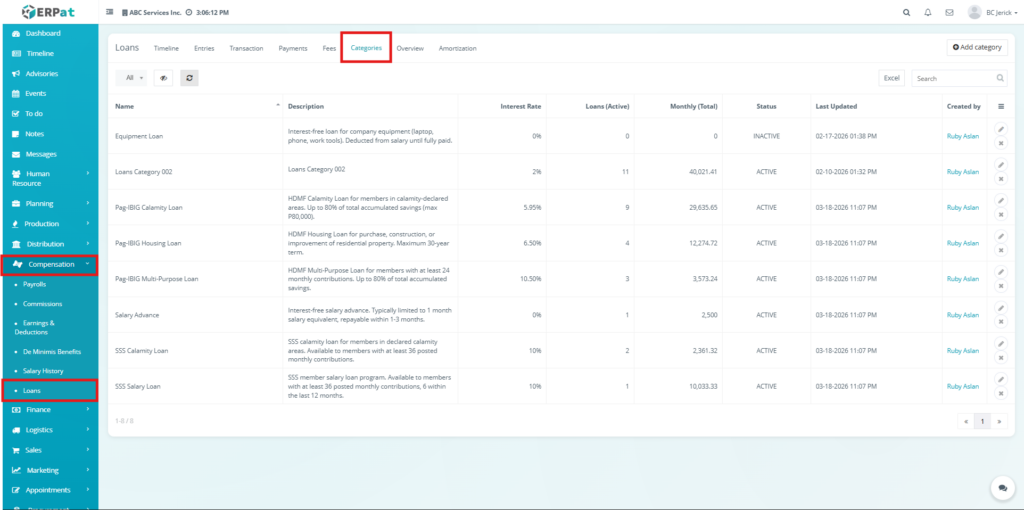This screenshot has width=1024, height=510.
Task: Open the notifications bell icon
Action: 928,13
